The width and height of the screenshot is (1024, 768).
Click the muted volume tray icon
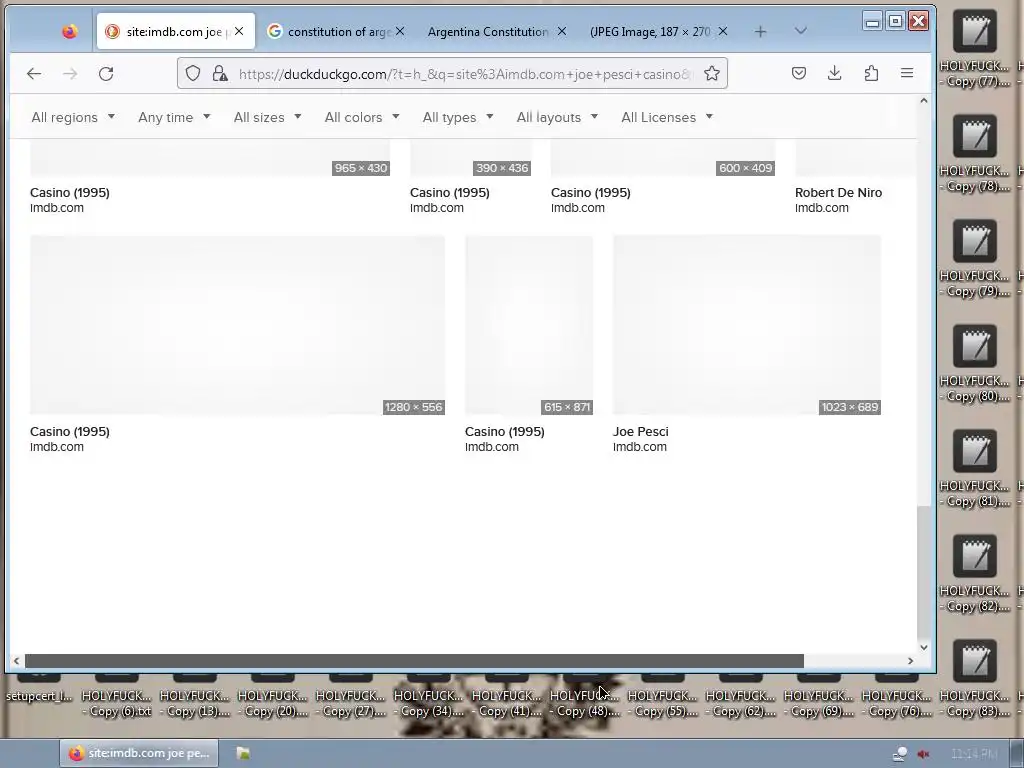point(923,754)
